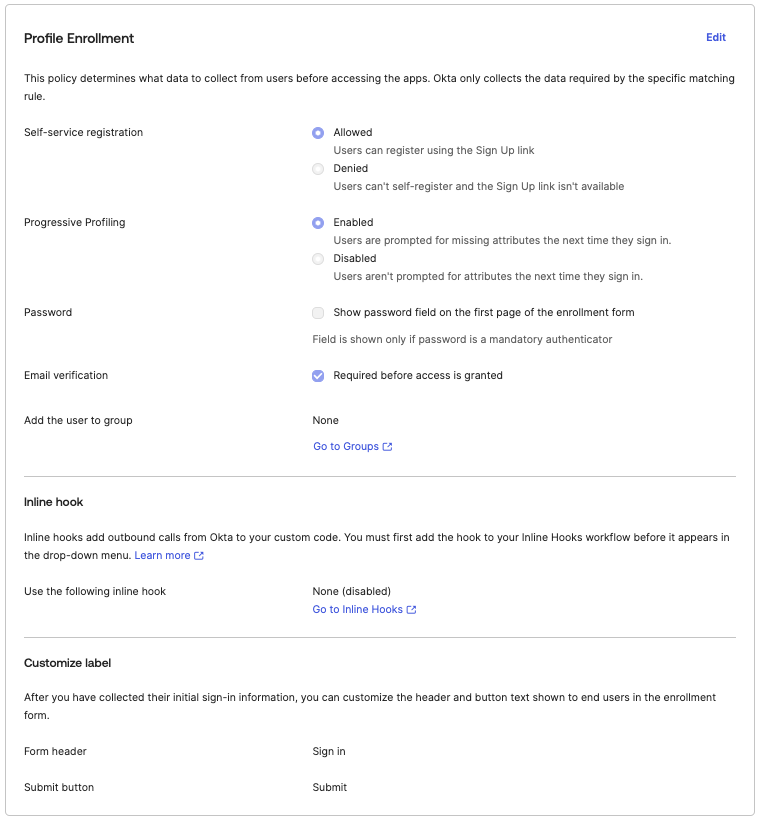
Task: Click None next to Add the user to group
Action: pos(325,420)
